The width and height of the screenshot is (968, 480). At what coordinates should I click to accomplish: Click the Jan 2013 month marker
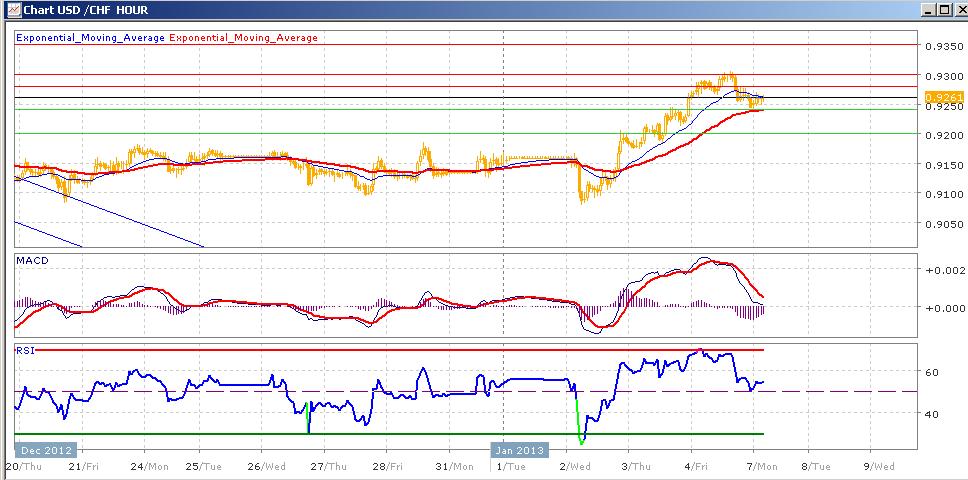(x=520, y=450)
